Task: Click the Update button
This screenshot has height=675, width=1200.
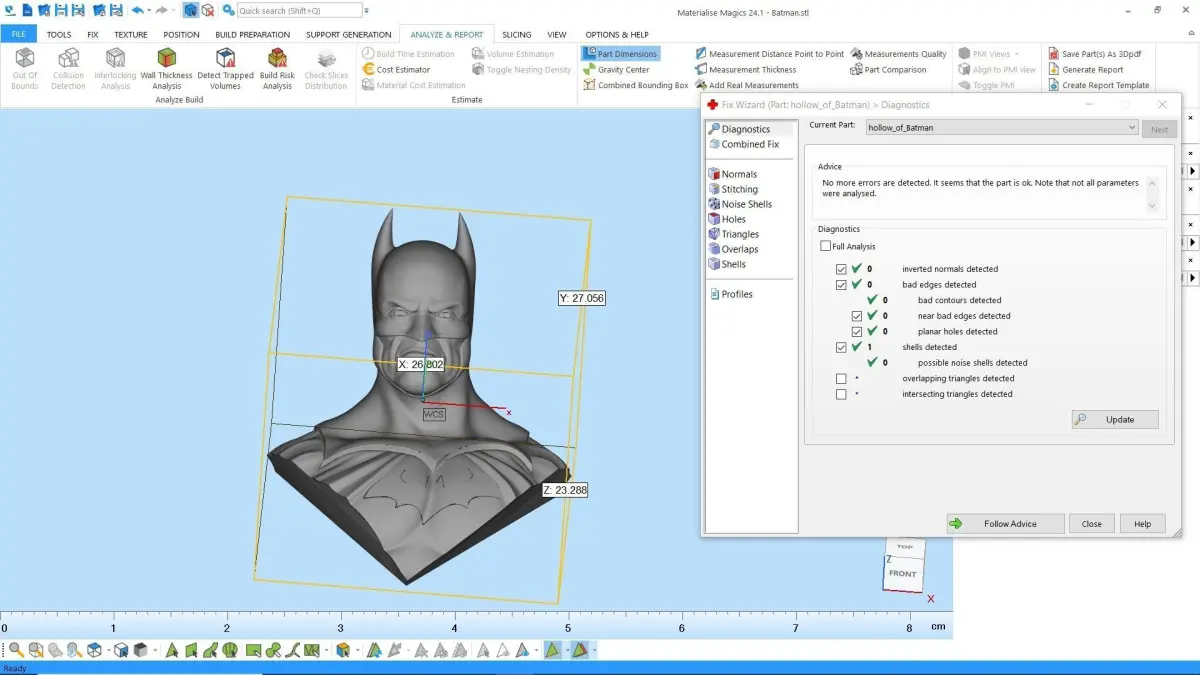Action: coord(1115,419)
